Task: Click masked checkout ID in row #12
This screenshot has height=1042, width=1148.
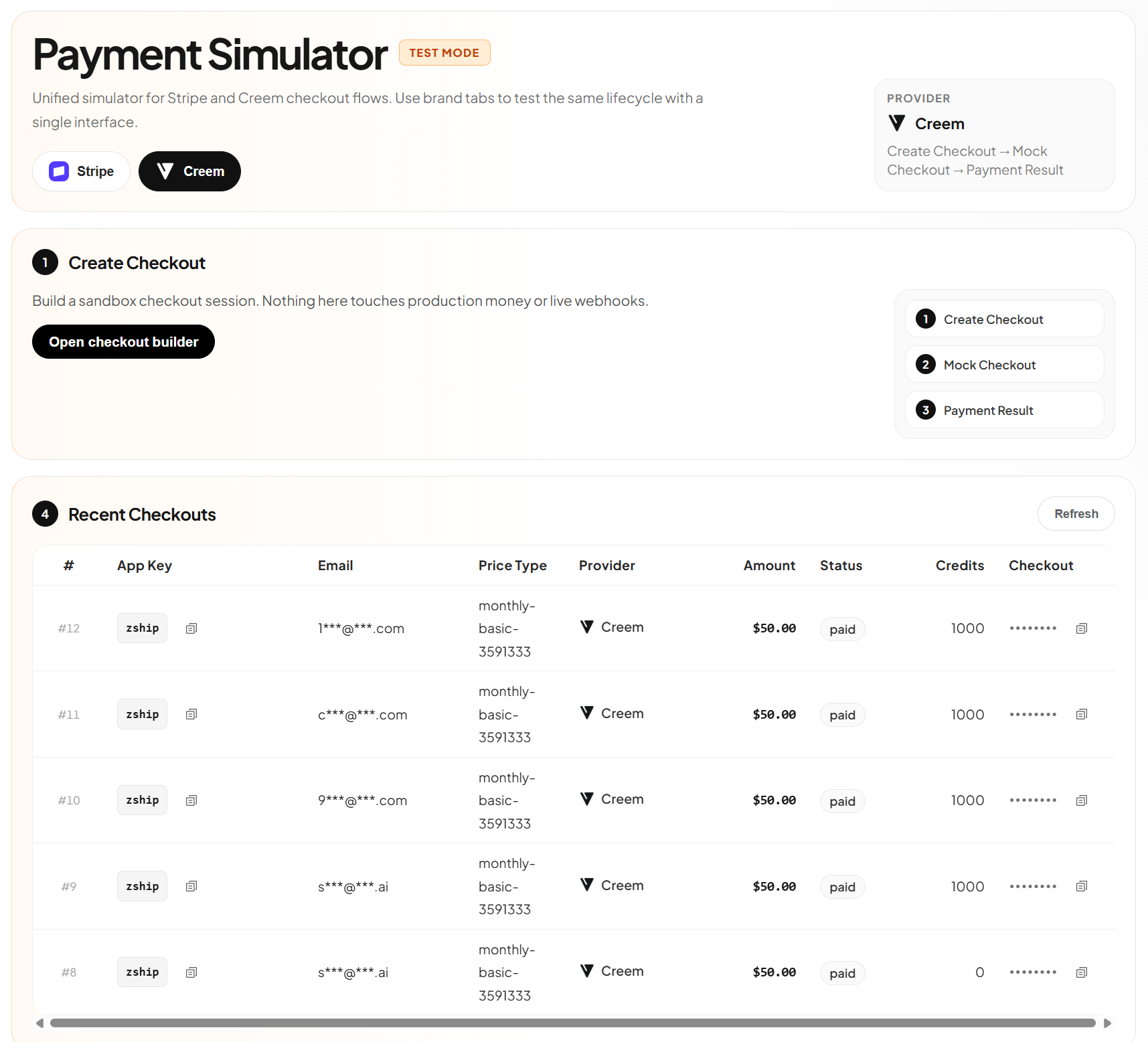Action: 1033,628
